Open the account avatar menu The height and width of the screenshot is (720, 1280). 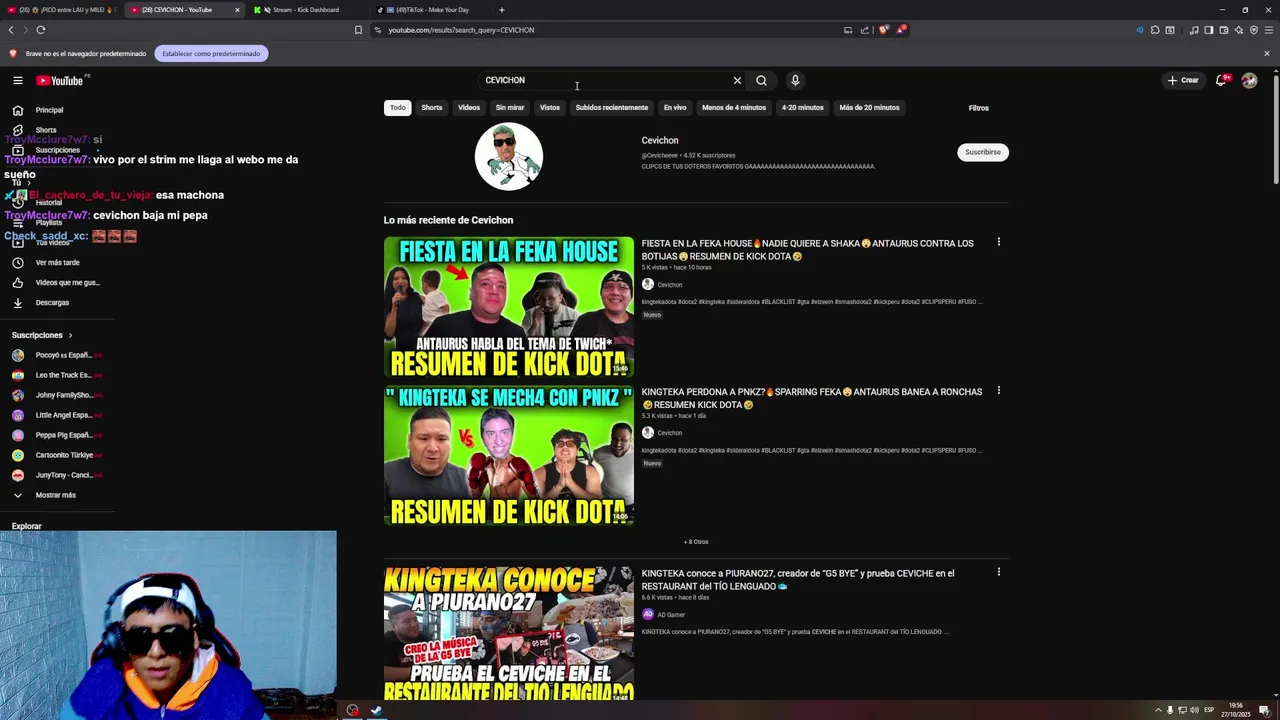[1249, 80]
